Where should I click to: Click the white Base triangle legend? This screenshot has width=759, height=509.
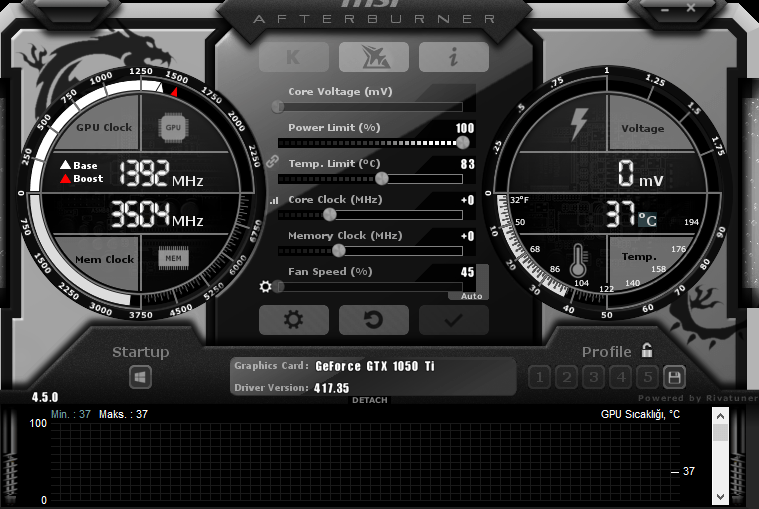coord(65,165)
